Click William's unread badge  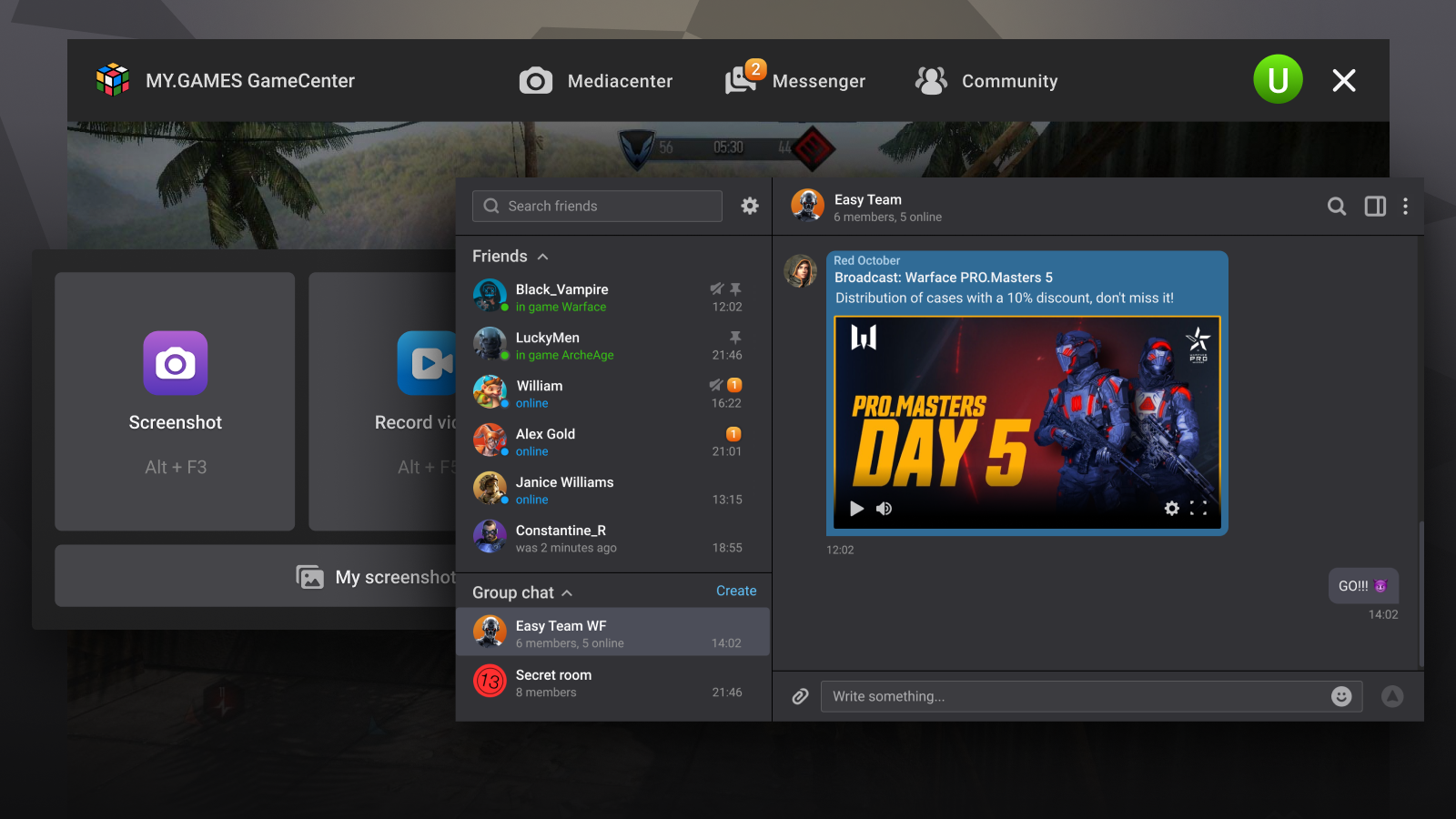(734, 385)
